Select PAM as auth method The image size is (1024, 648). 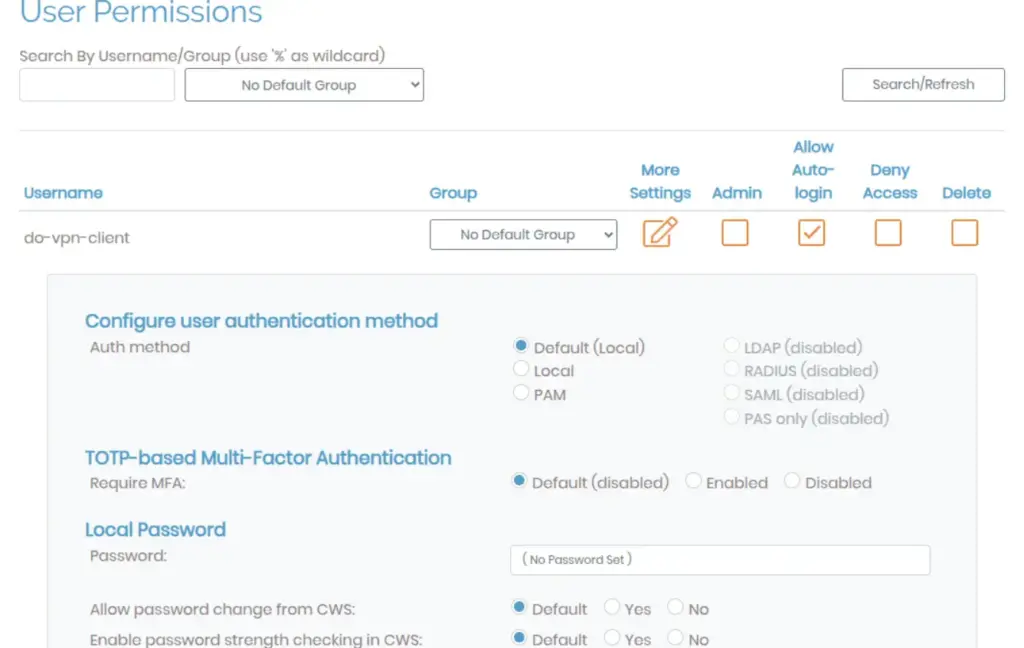click(521, 393)
